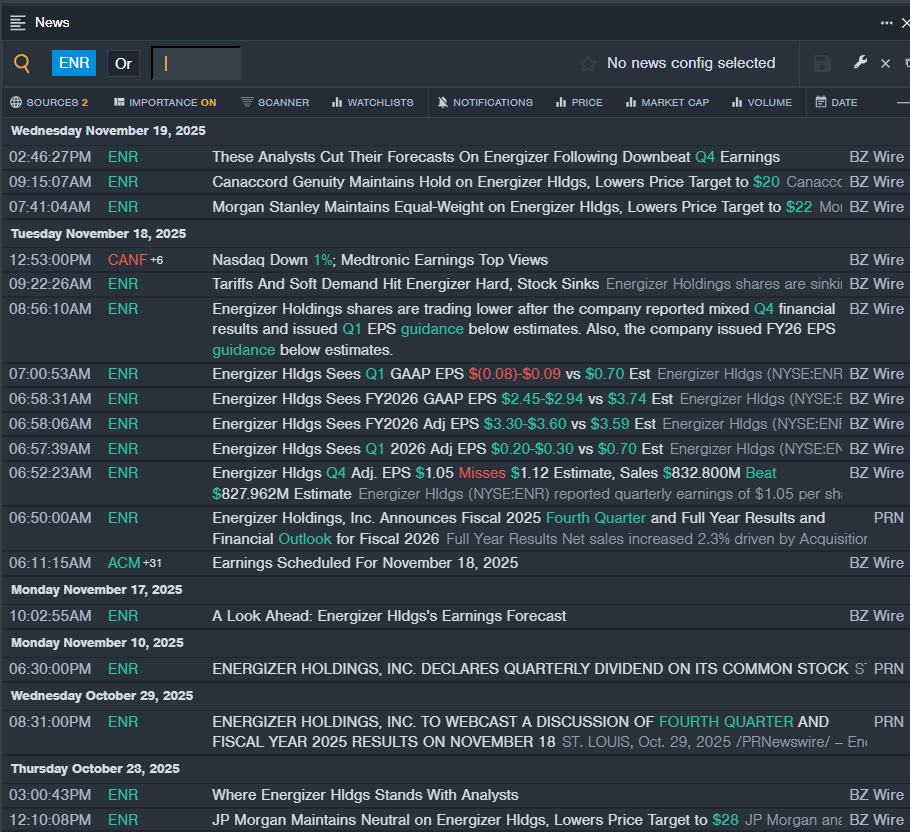Open the Sources filter dropdown
The height and width of the screenshot is (832, 910).
[49, 102]
